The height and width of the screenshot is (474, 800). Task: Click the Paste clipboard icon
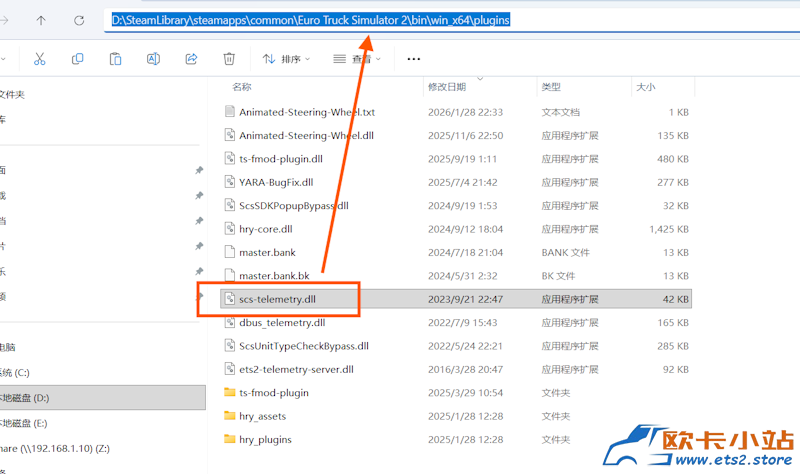click(115, 59)
